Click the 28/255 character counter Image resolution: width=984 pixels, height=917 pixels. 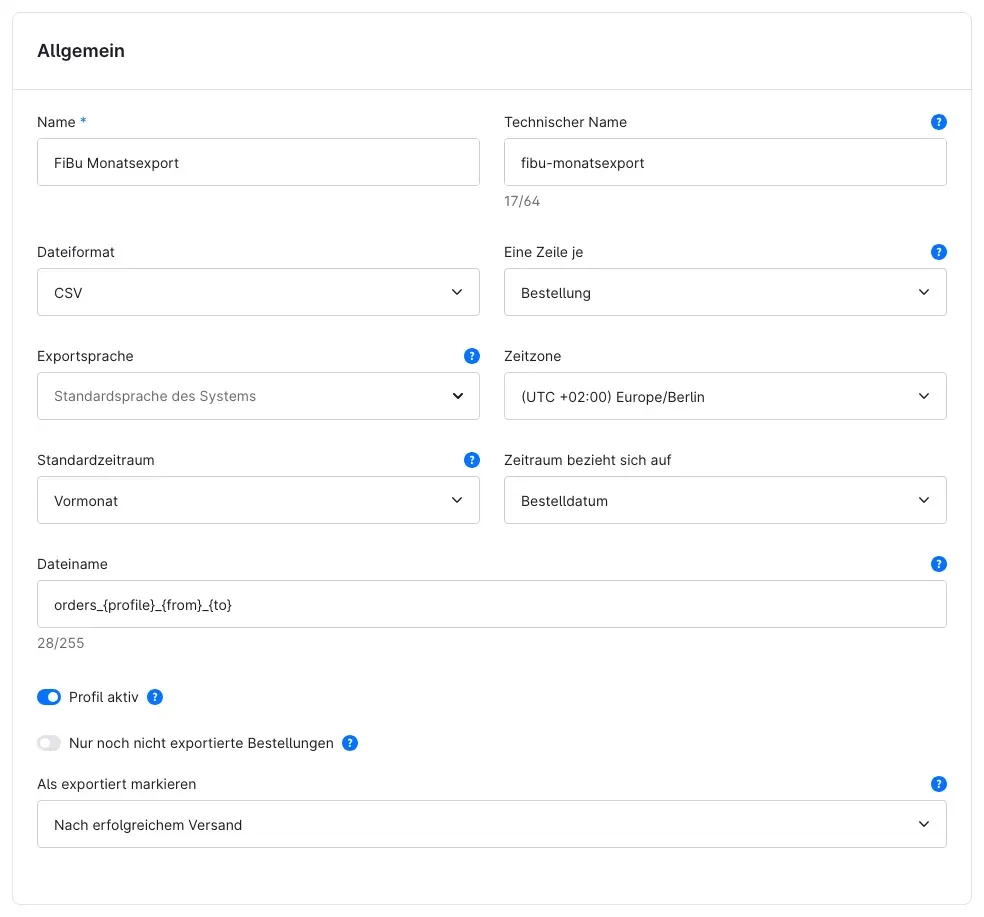coord(60,643)
